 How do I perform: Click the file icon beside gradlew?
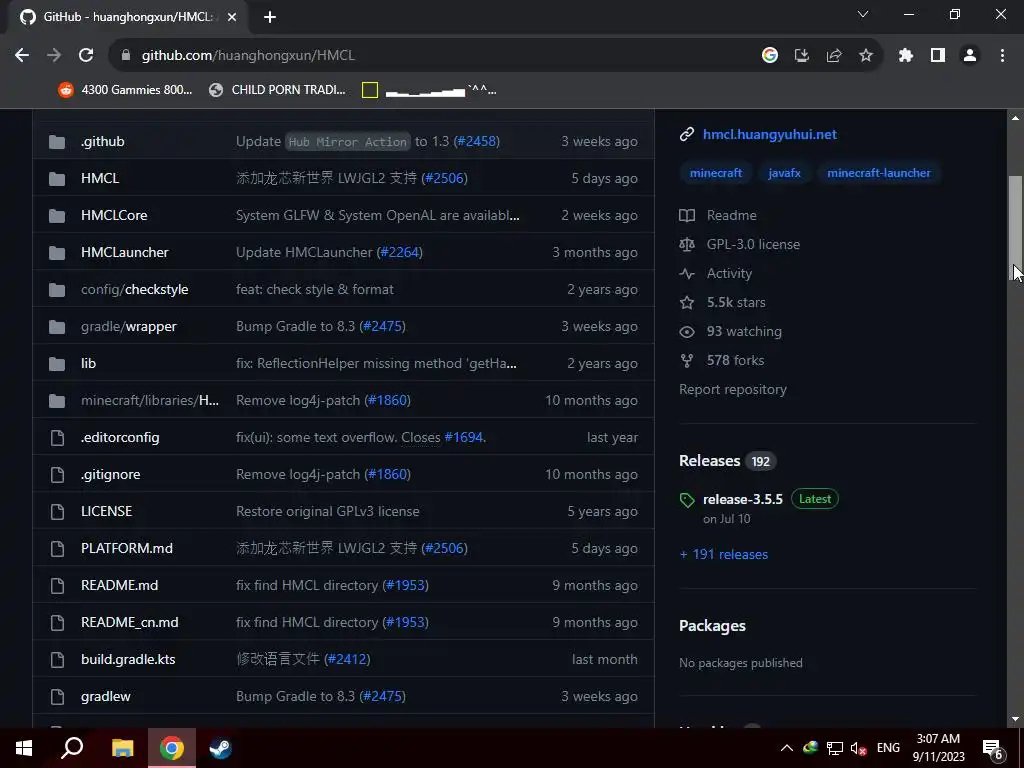tap(57, 697)
